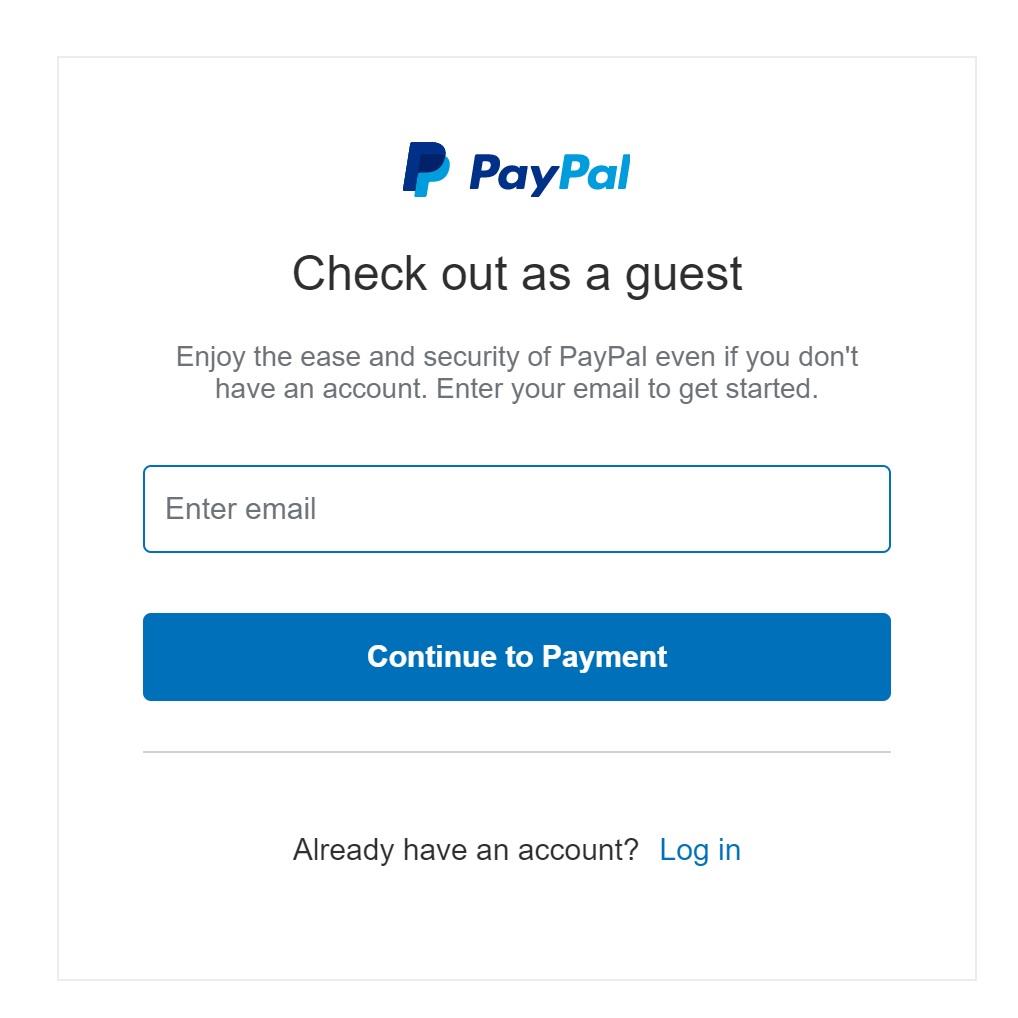Click the guest checkout description text

point(518,372)
